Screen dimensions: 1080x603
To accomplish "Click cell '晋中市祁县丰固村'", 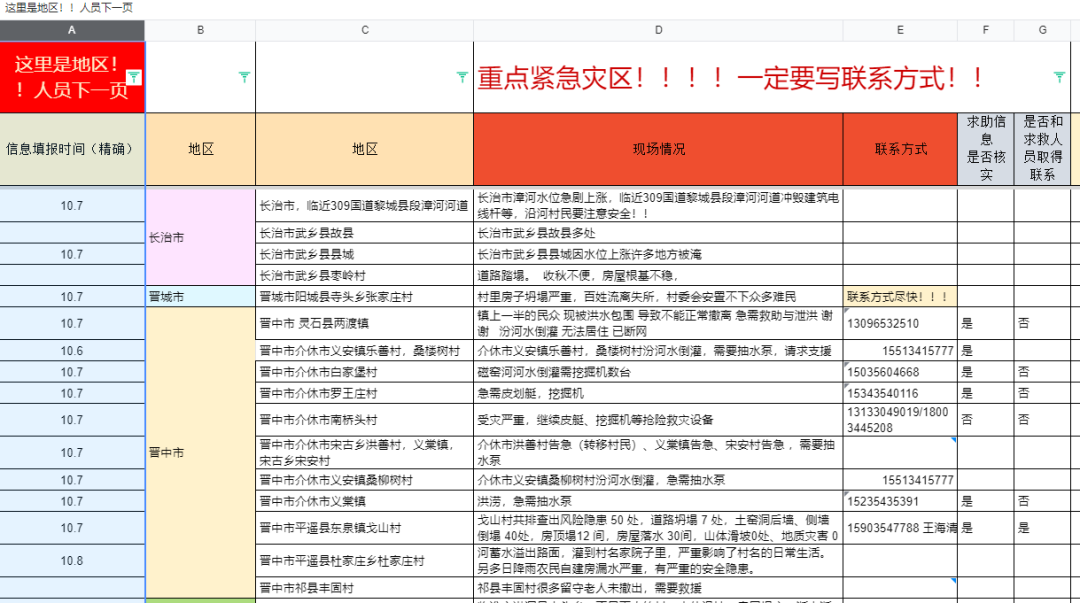I will pos(364,588).
